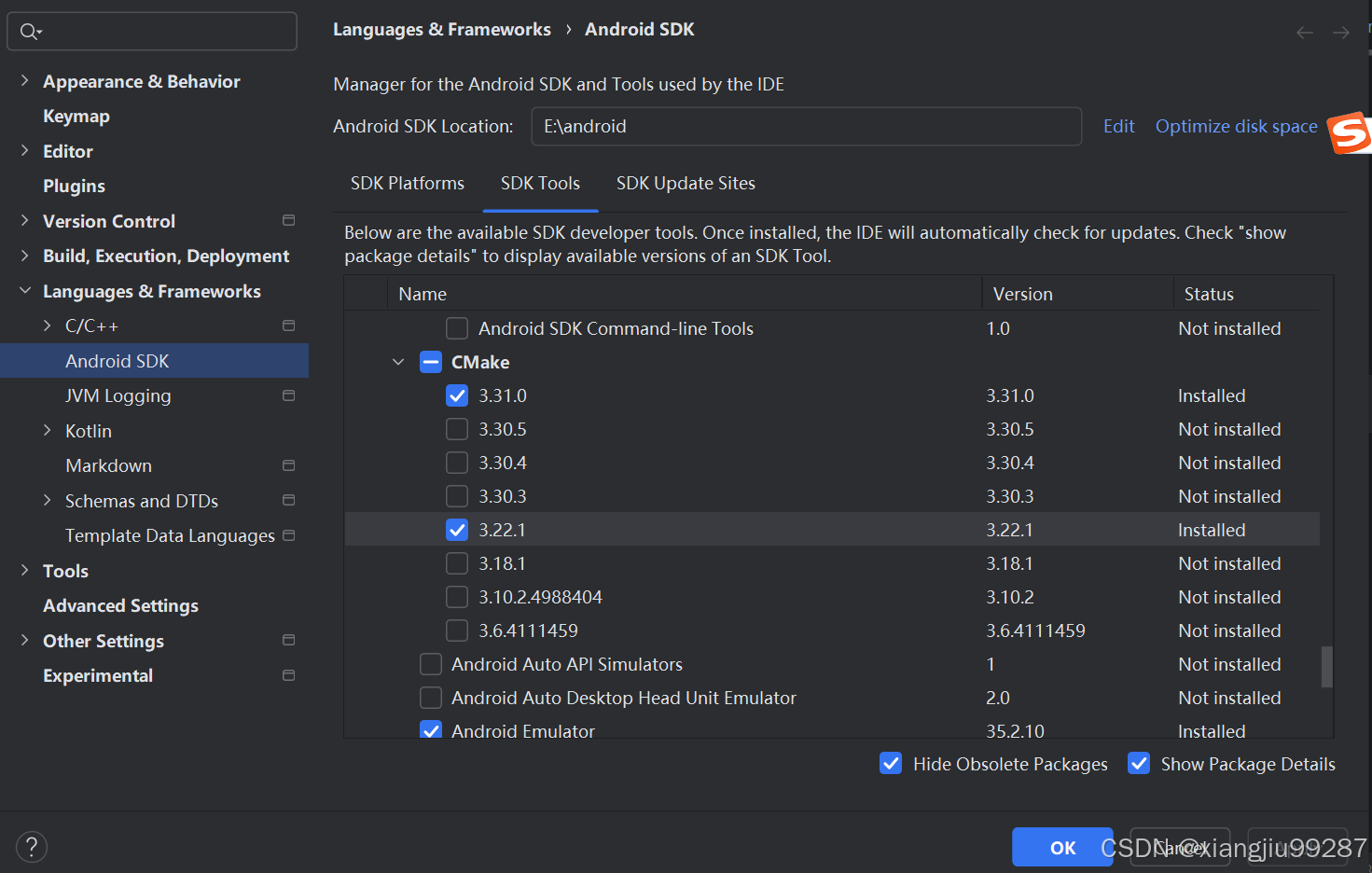The width and height of the screenshot is (1372, 873).
Task: Check Android Auto API Simulators checkbox
Action: 431,664
